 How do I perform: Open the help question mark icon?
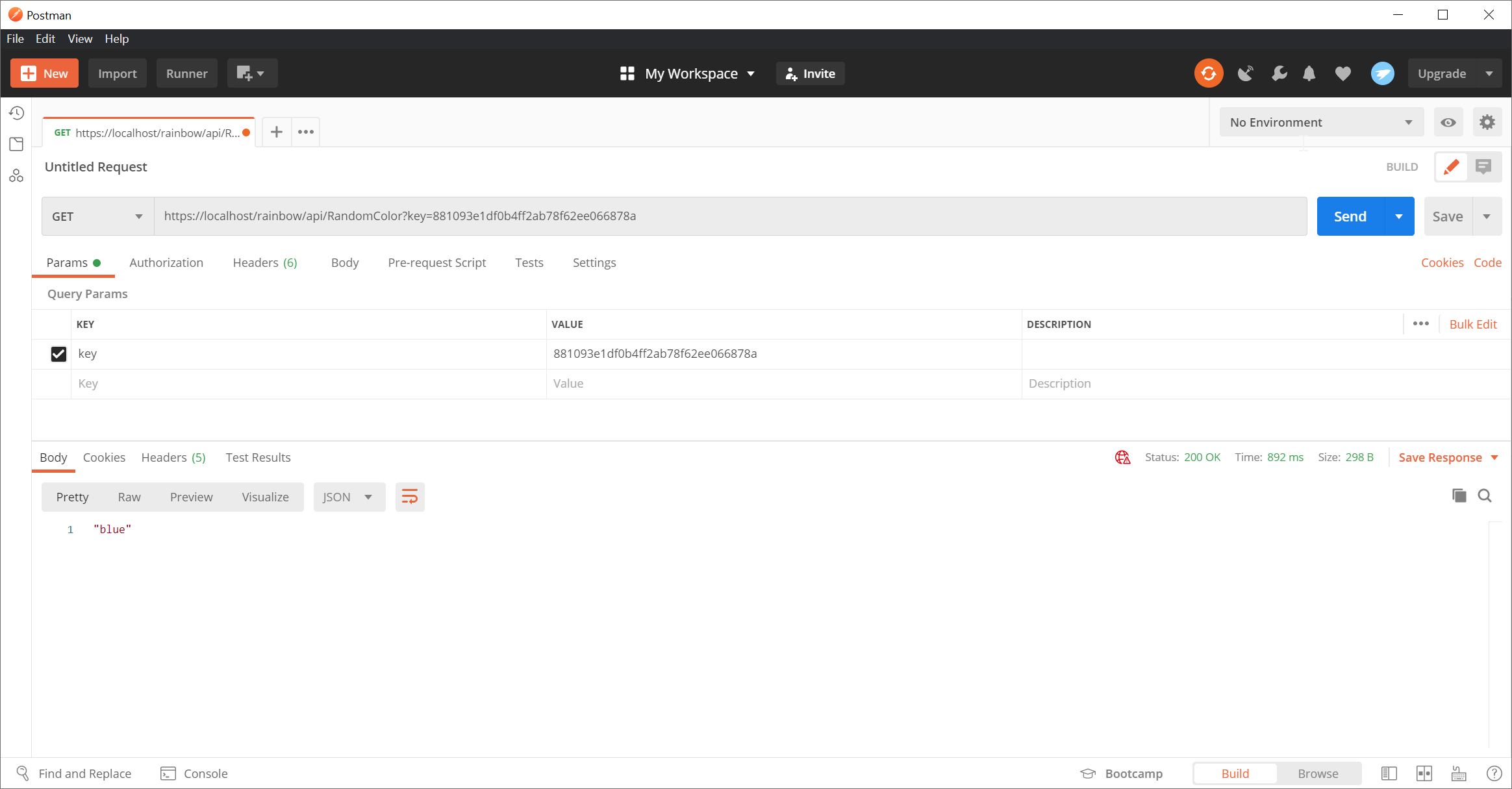(x=1494, y=773)
